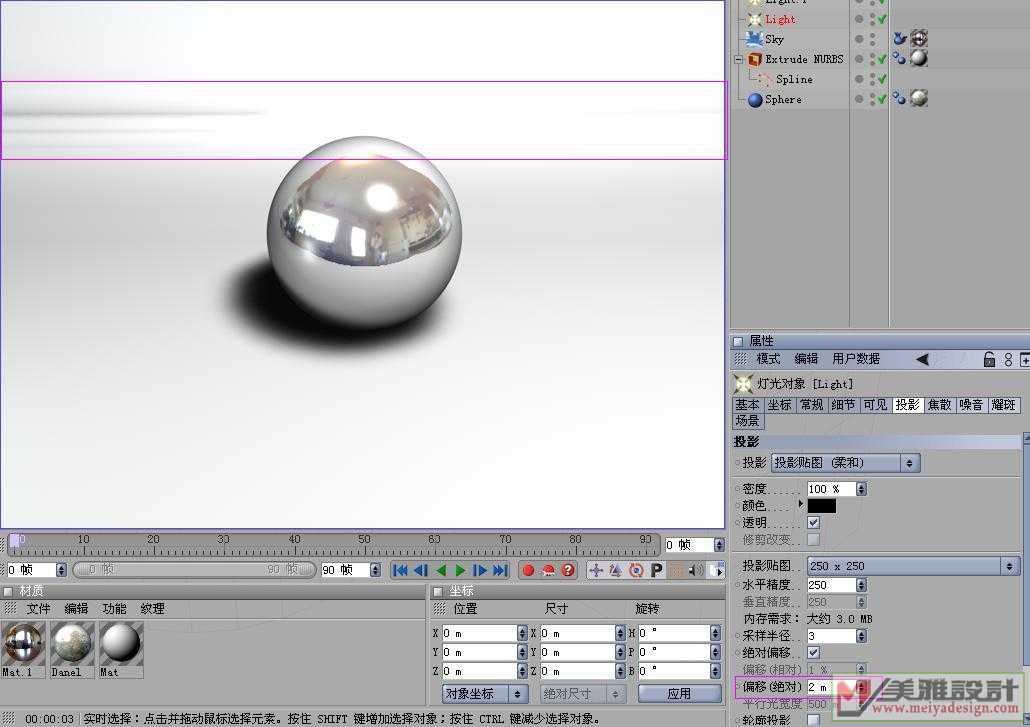Select the Mat.1 chrome material thumbnail
Screen dimensions: 1030x727
click(24, 644)
